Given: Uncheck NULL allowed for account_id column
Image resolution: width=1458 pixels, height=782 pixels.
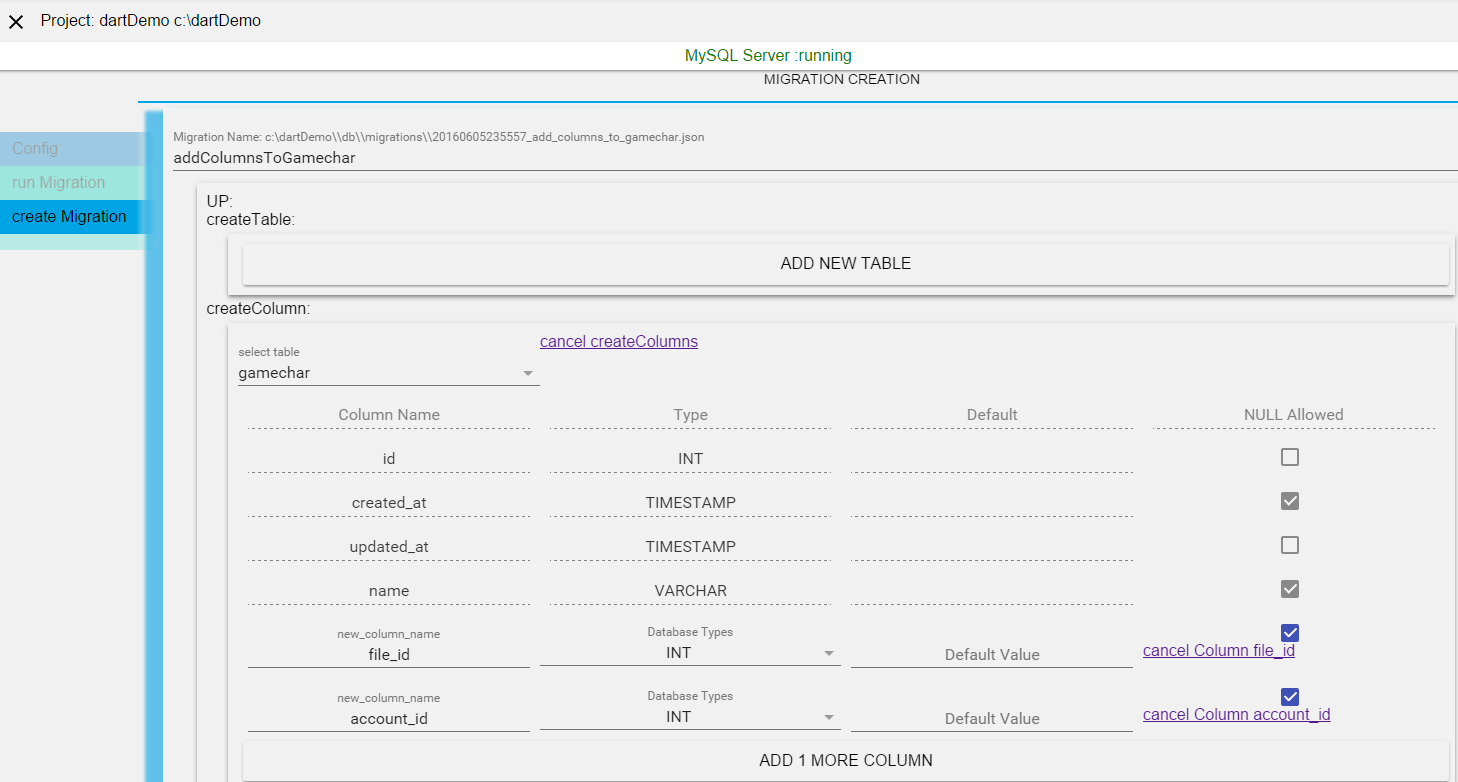Looking at the screenshot, I should coord(1290,697).
